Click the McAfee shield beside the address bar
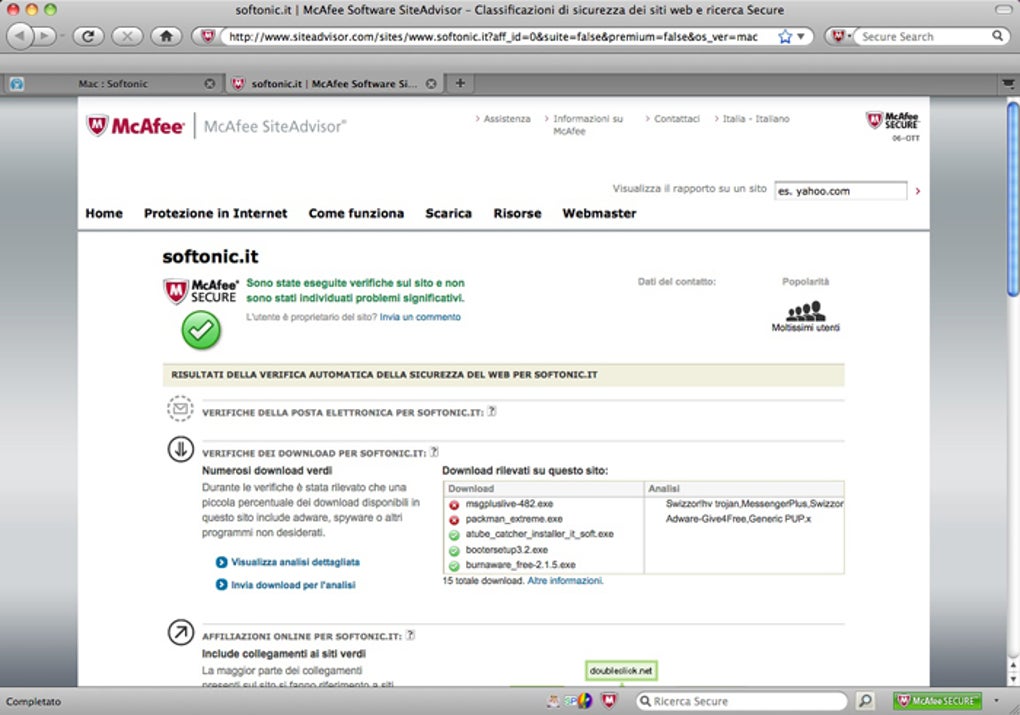 click(x=207, y=36)
